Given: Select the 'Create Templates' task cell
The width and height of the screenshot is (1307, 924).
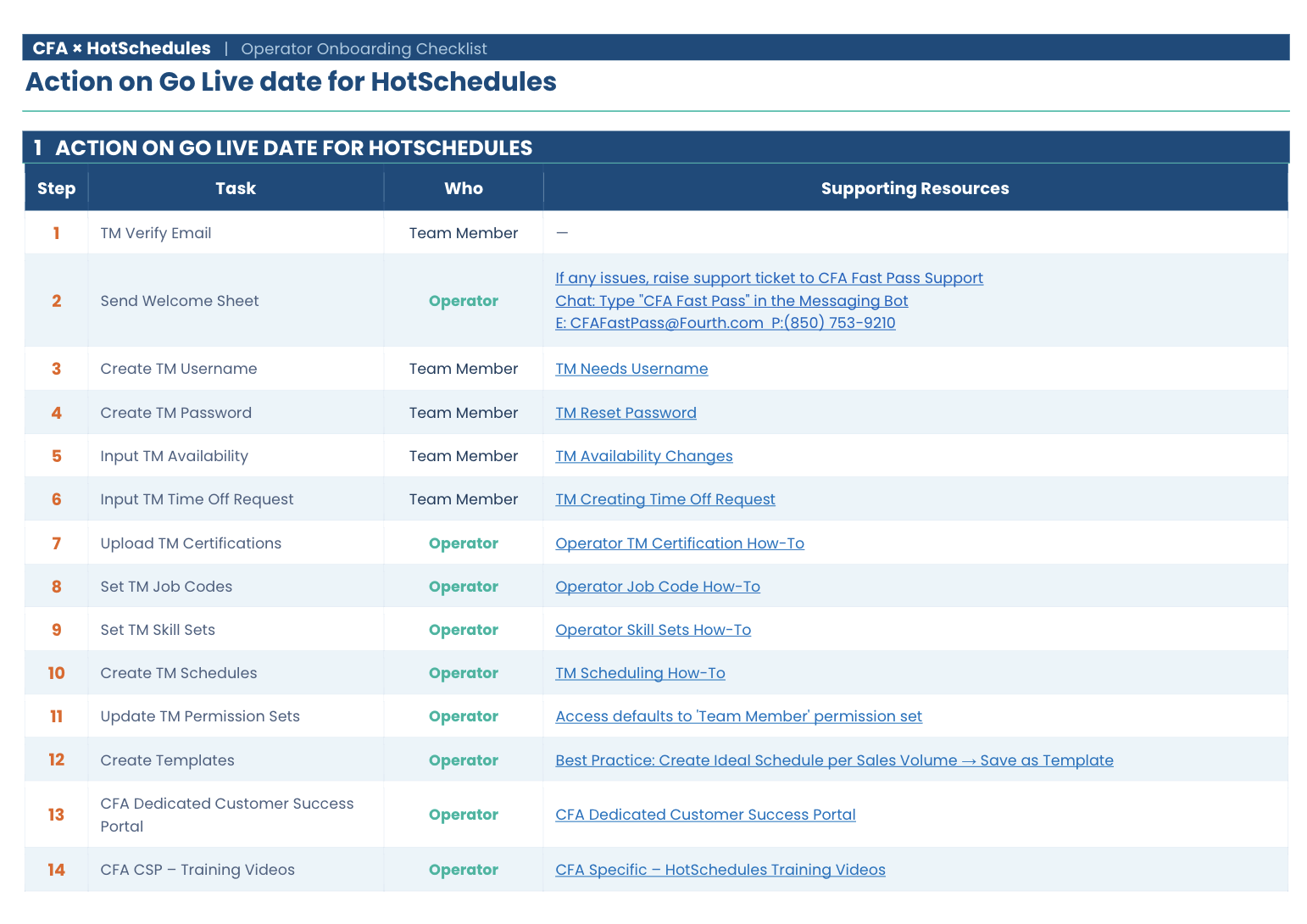Looking at the screenshot, I should [x=236, y=760].
